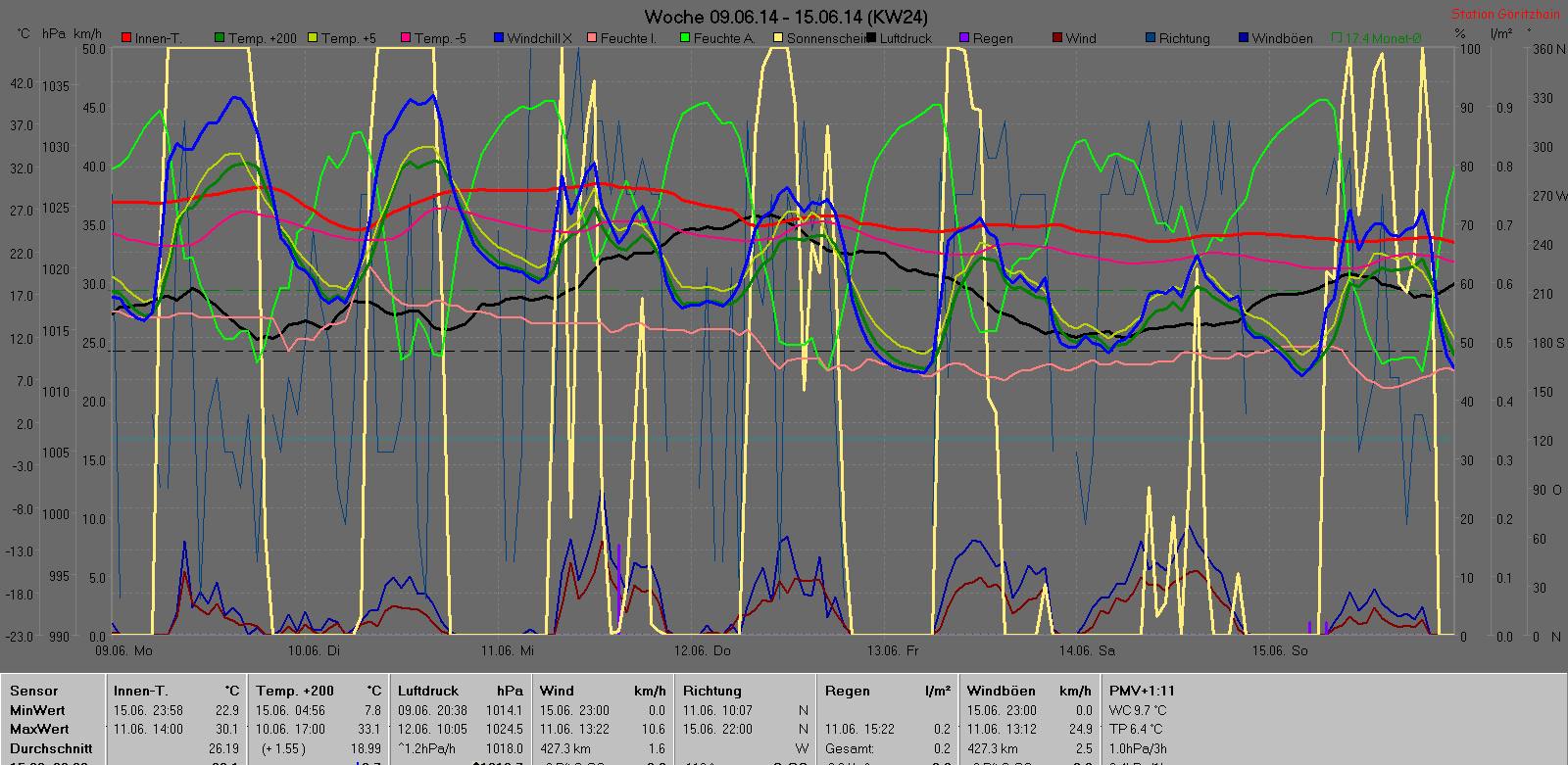
Task: Toggle the Feuchte I. series legend box
Action: (x=592, y=38)
